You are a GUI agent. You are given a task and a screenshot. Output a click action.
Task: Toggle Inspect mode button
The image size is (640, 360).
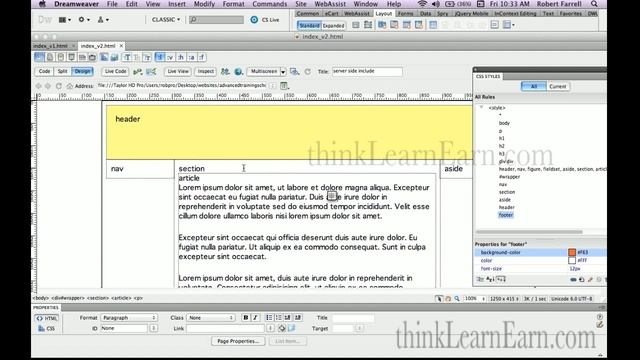(206, 71)
